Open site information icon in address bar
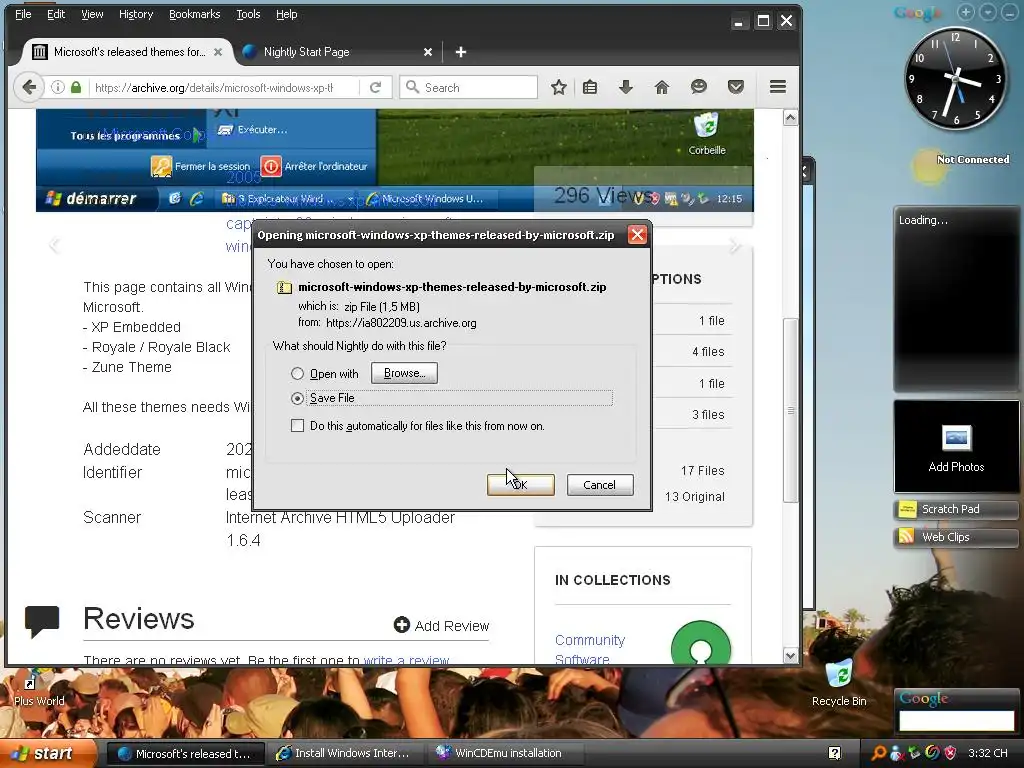1024x768 pixels. 57,87
